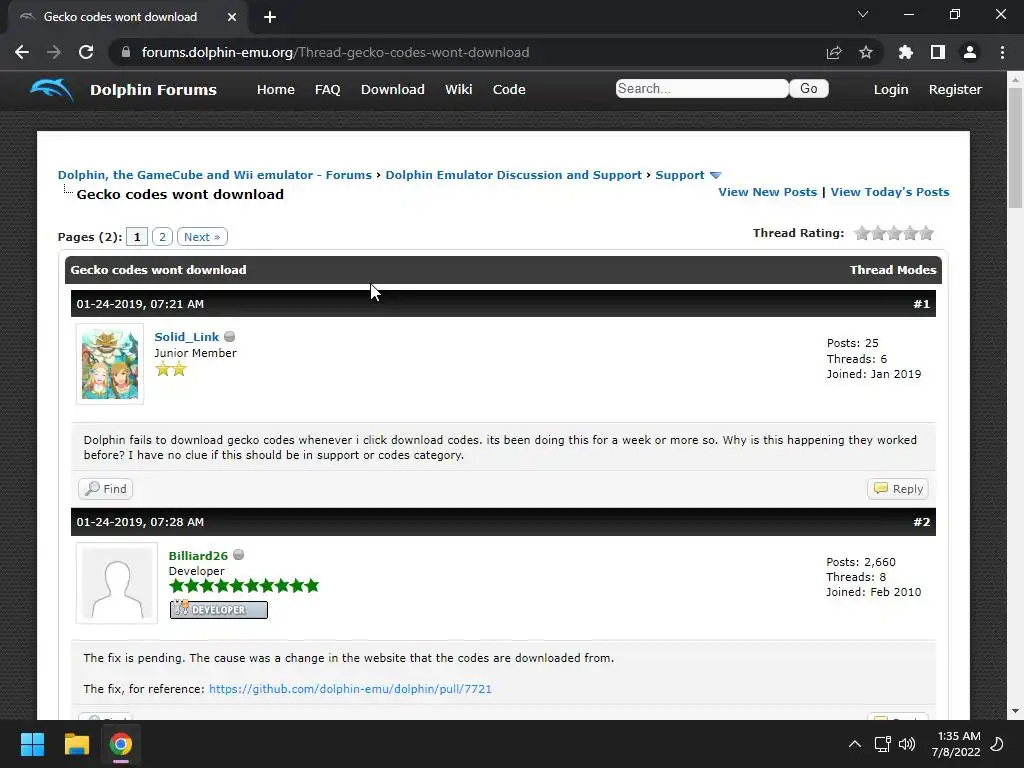Select current page 1 button

[136, 236]
